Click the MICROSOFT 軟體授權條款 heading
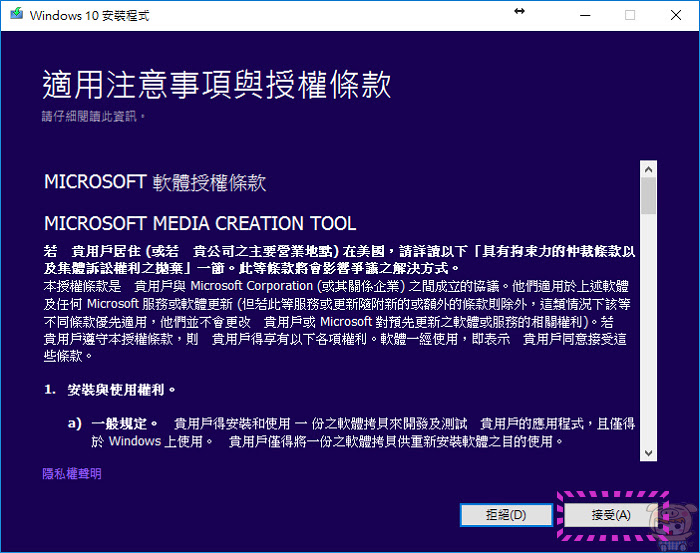Viewport: 700px width, 553px height. click(155, 182)
